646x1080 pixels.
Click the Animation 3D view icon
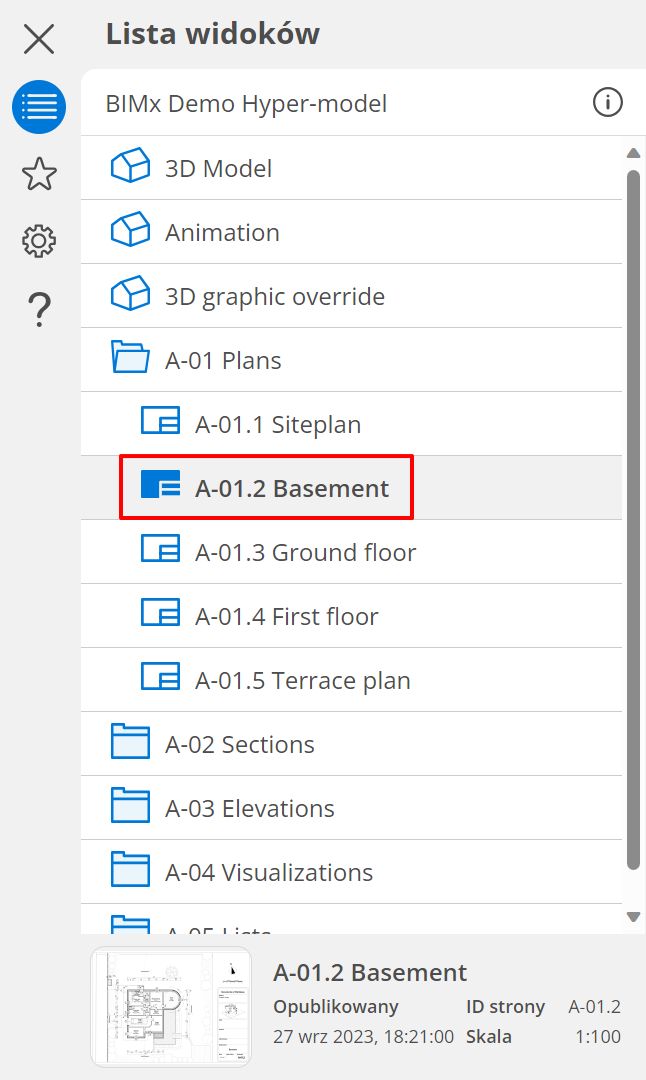tap(130, 232)
